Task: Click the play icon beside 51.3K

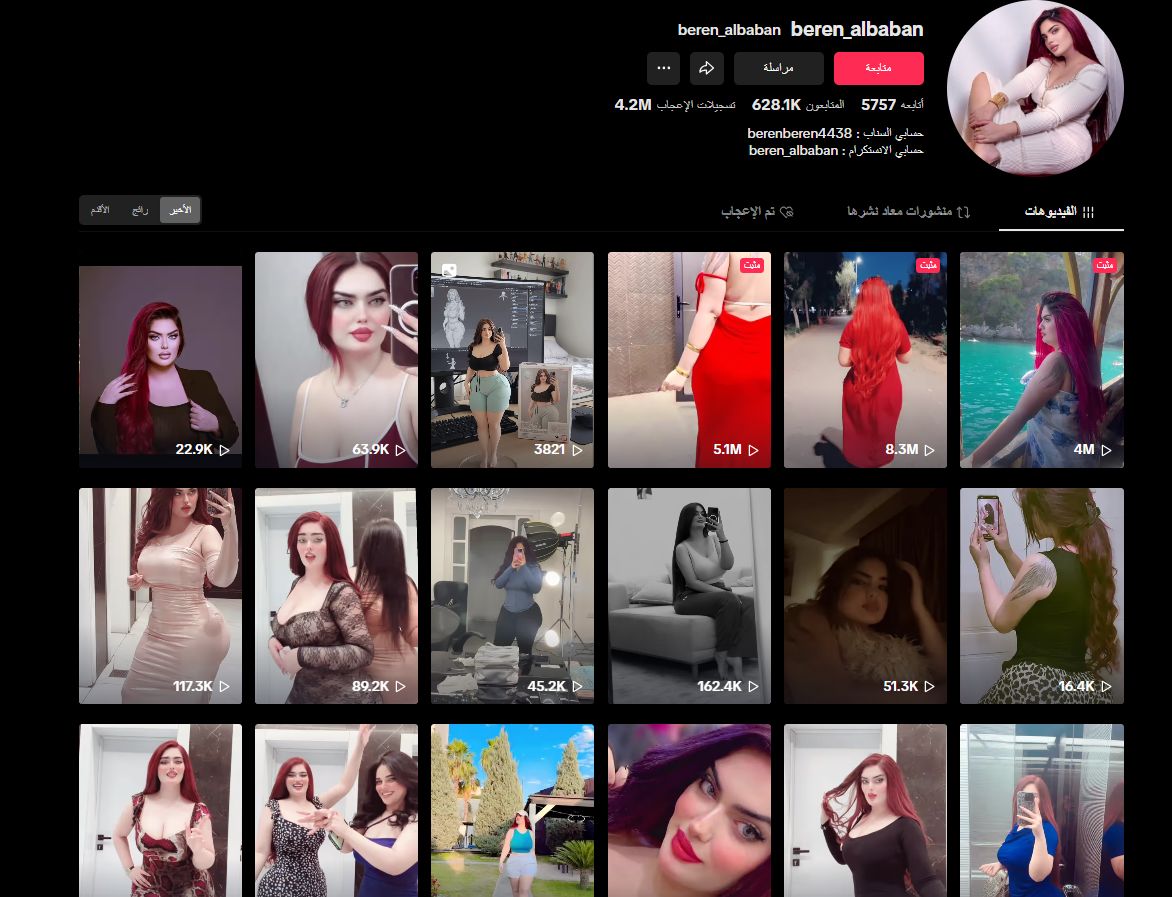Action: (x=929, y=686)
